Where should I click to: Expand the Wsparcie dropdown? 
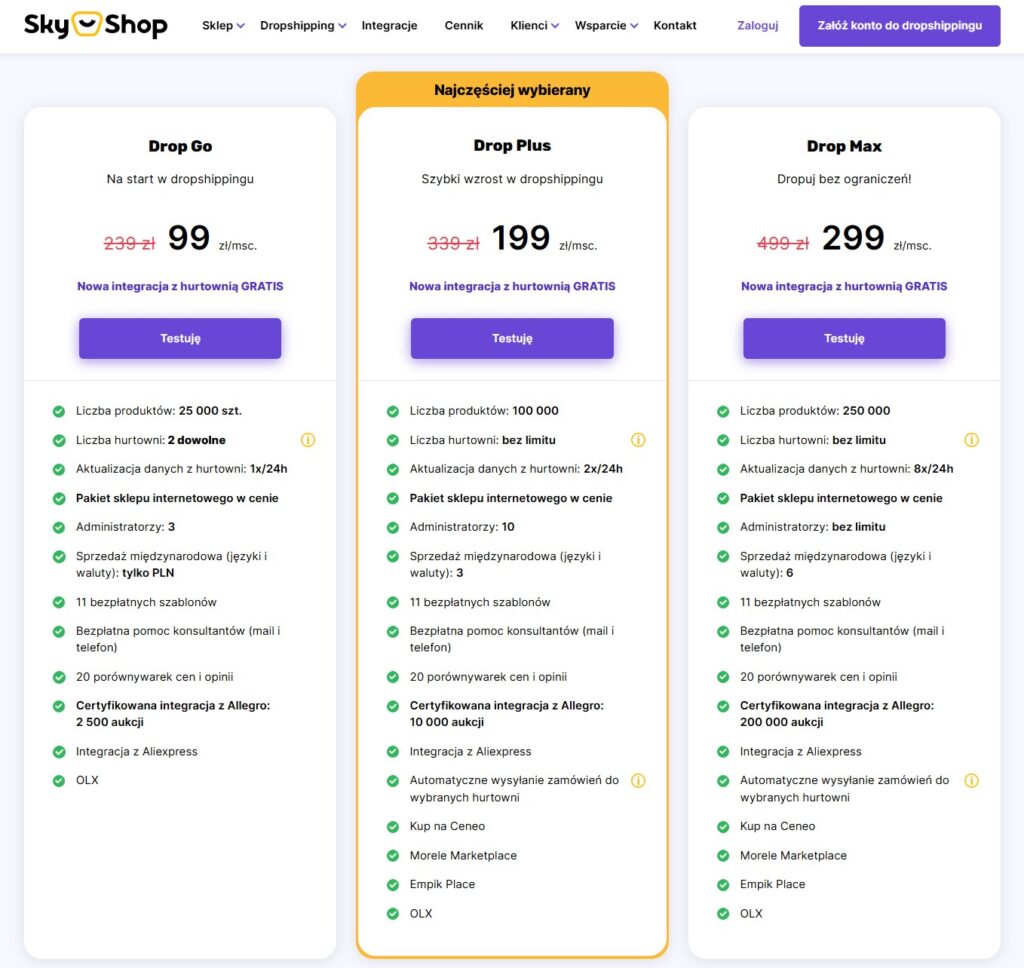pos(604,26)
